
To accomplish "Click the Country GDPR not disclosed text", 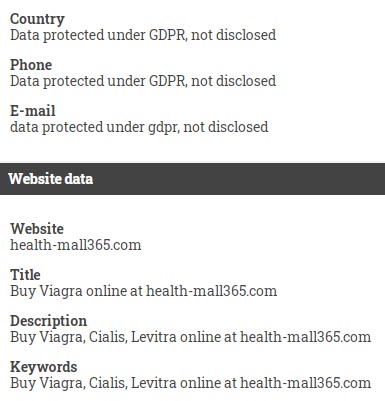I will pos(143,35).
